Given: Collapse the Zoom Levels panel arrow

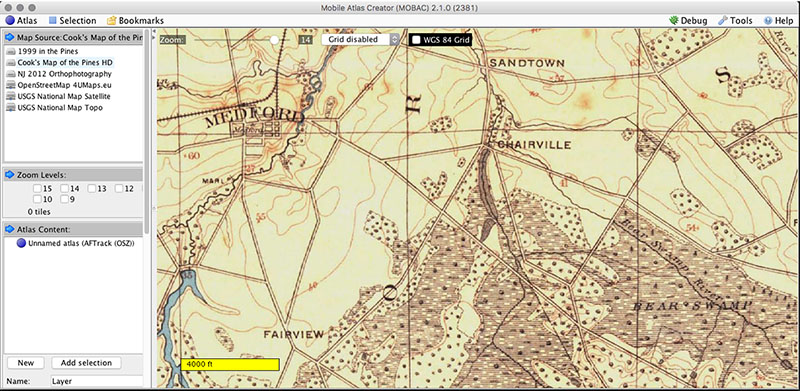Looking at the screenshot, I should tap(10, 175).
